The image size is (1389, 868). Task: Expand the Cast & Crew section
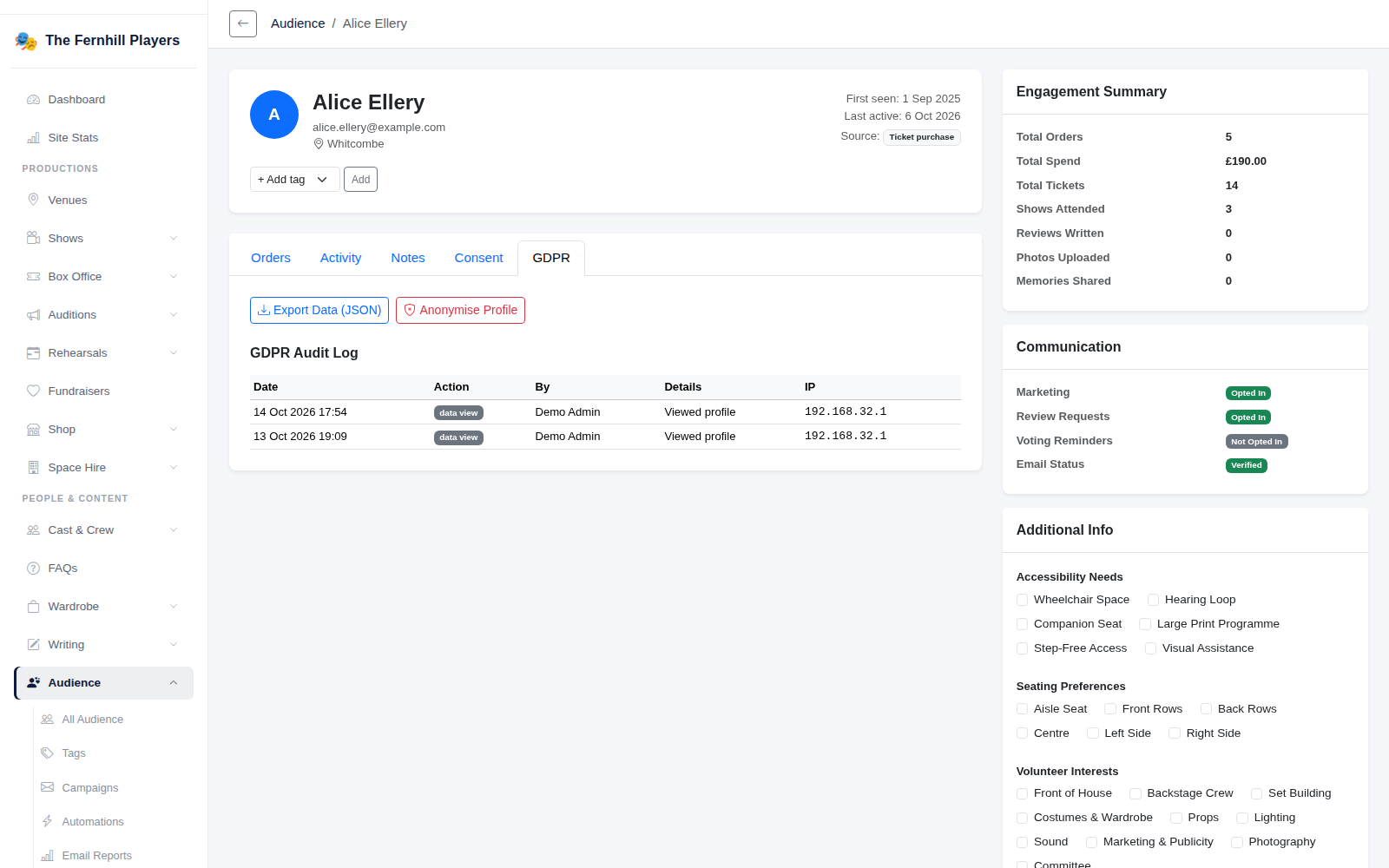click(x=174, y=529)
